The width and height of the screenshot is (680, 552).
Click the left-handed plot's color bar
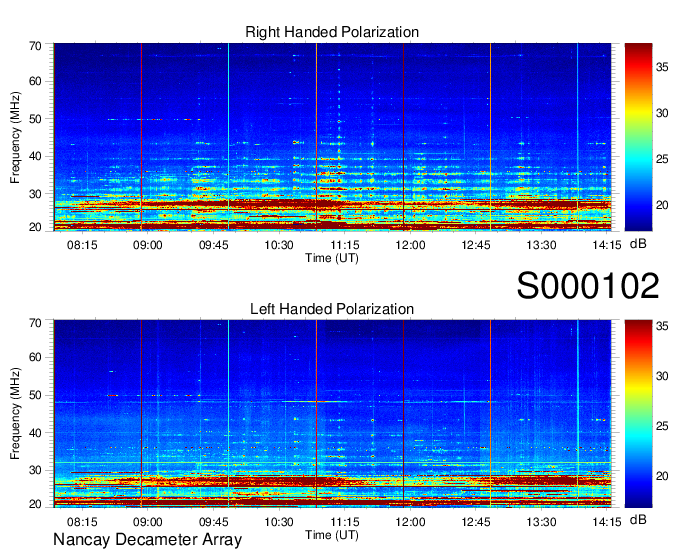638,414
